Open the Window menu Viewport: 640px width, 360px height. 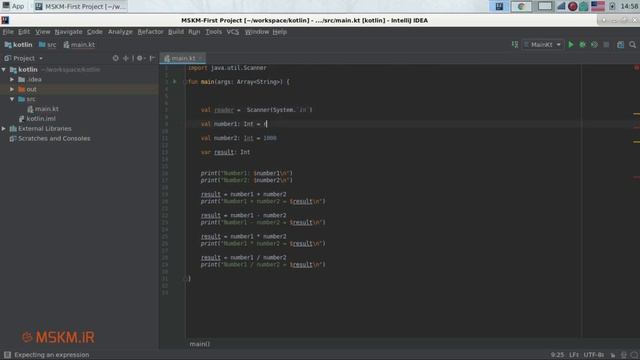tap(257, 32)
